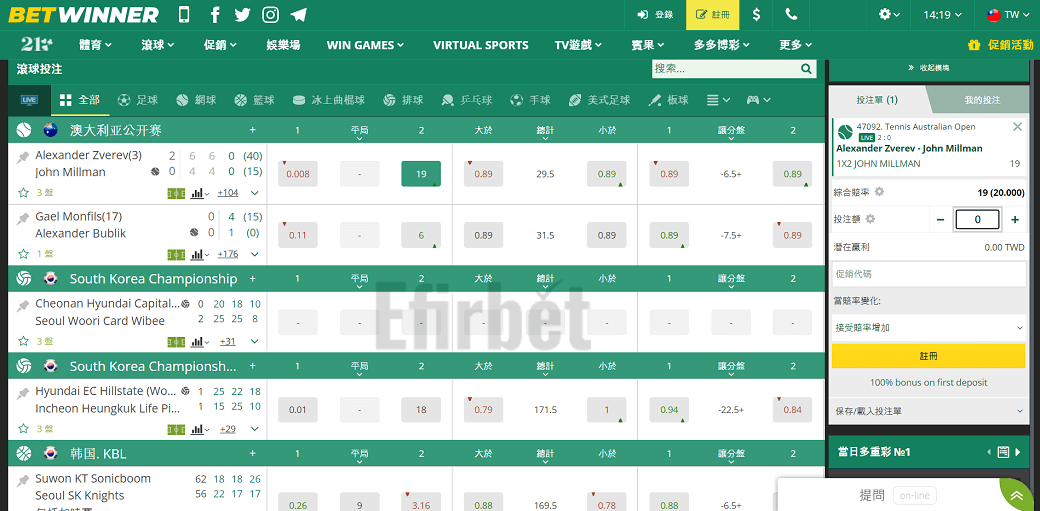Open the Telegram channel icon
The width and height of the screenshot is (1040, 511).
(x=298, y=15)
